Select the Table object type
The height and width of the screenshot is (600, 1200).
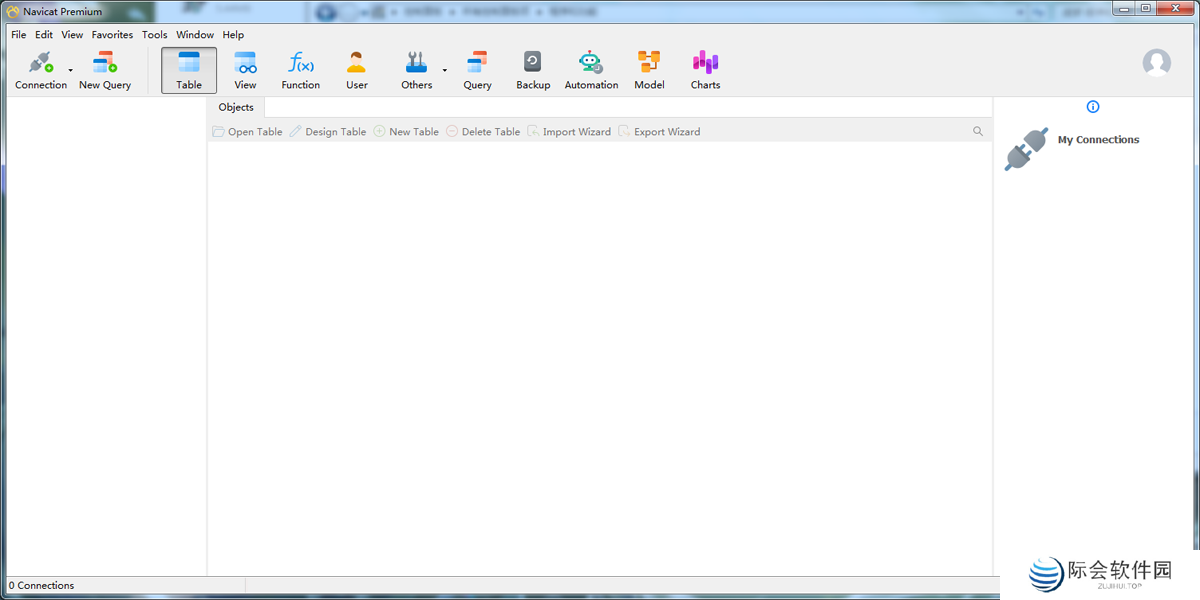point(188,68)
